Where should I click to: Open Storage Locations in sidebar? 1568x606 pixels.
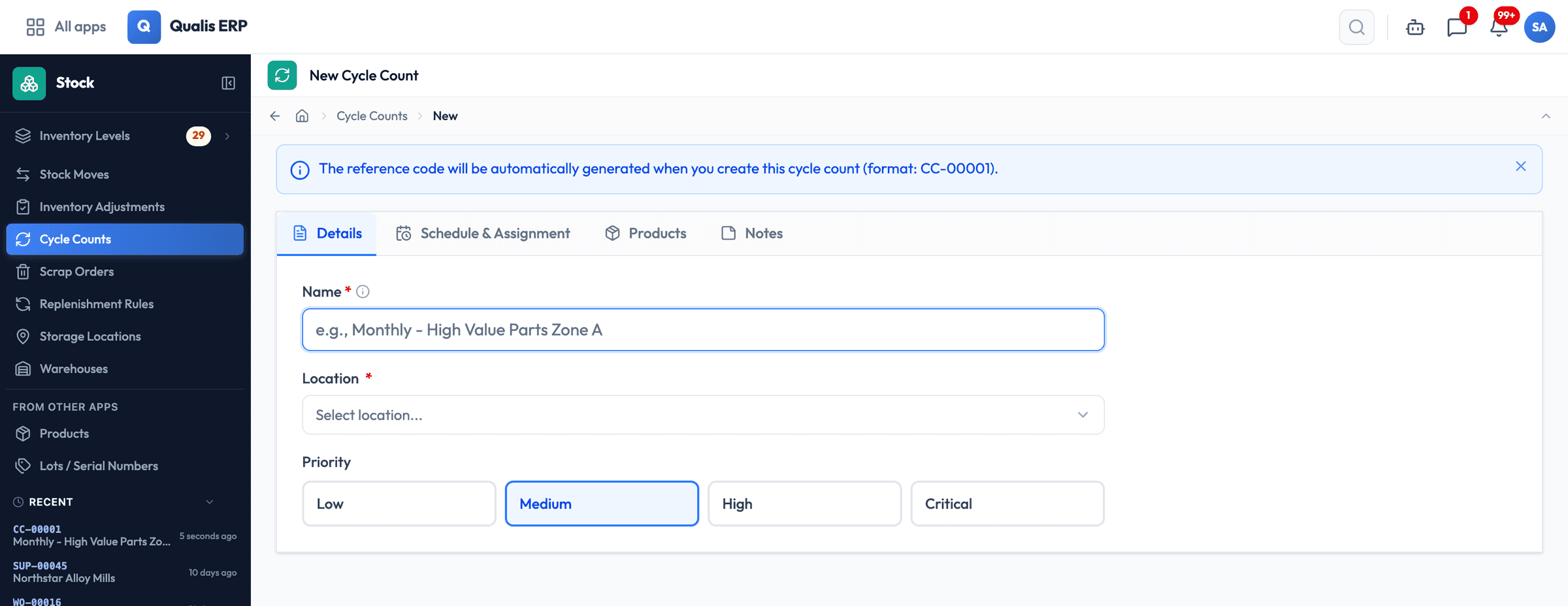124,336
